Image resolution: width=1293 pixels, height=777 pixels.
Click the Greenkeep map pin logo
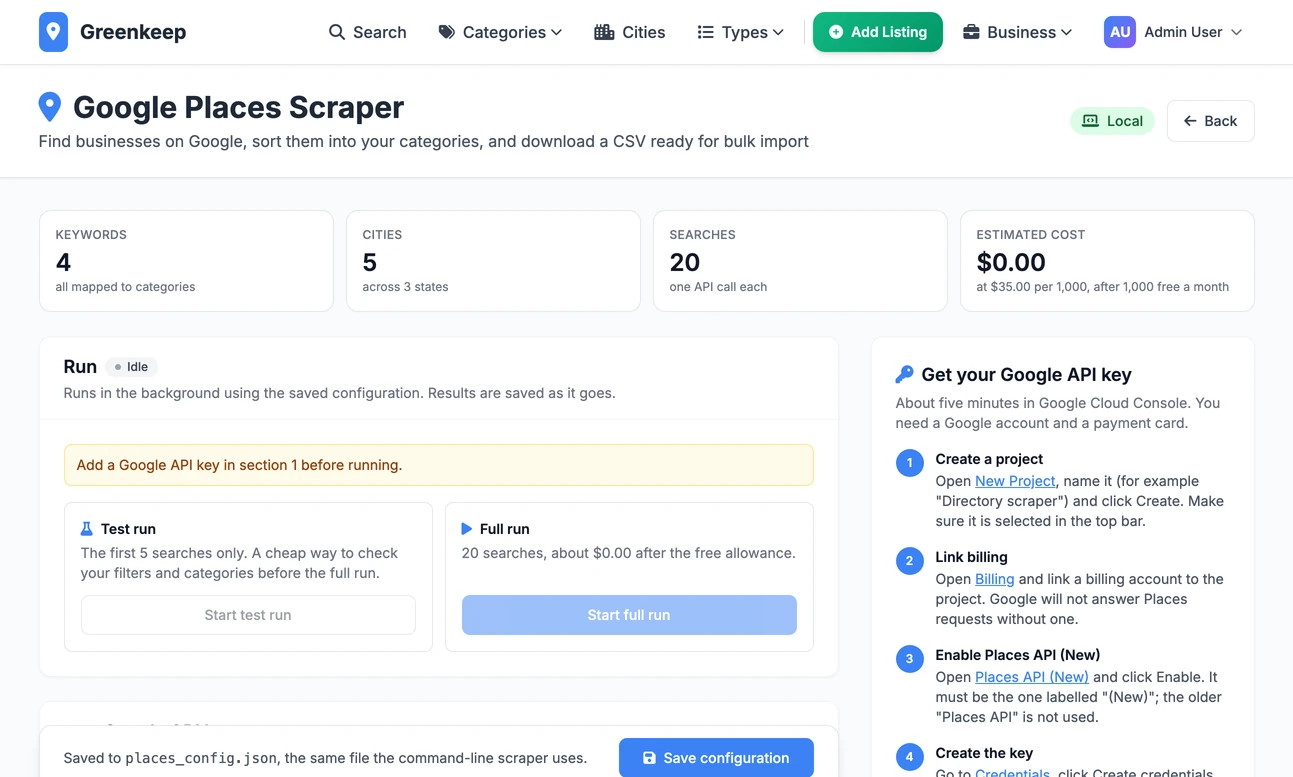pos(53,32)
